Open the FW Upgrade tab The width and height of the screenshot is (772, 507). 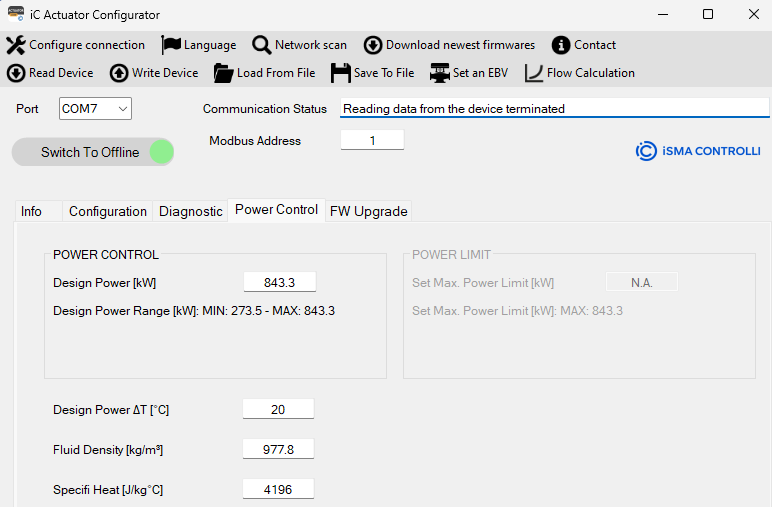(368, 211)
